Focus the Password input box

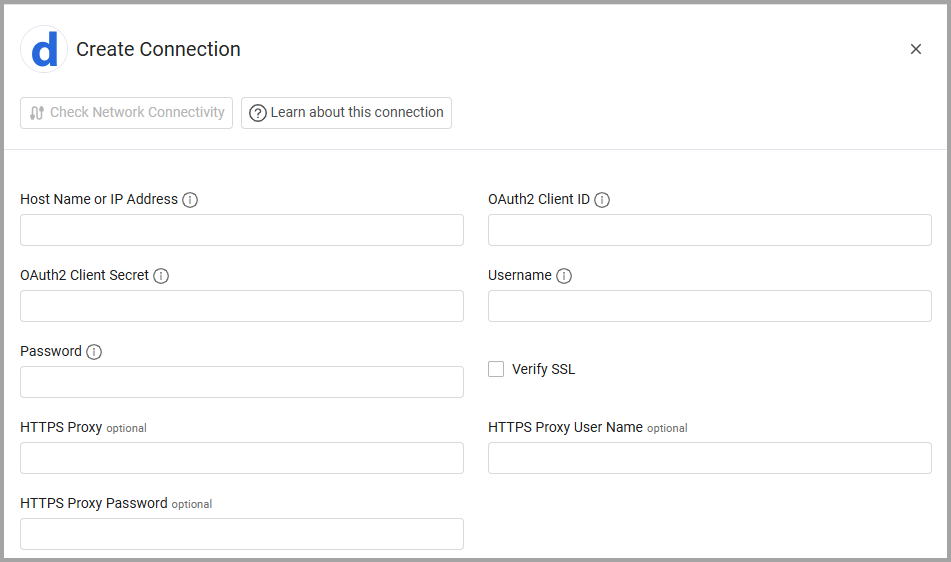coord(242,382)
